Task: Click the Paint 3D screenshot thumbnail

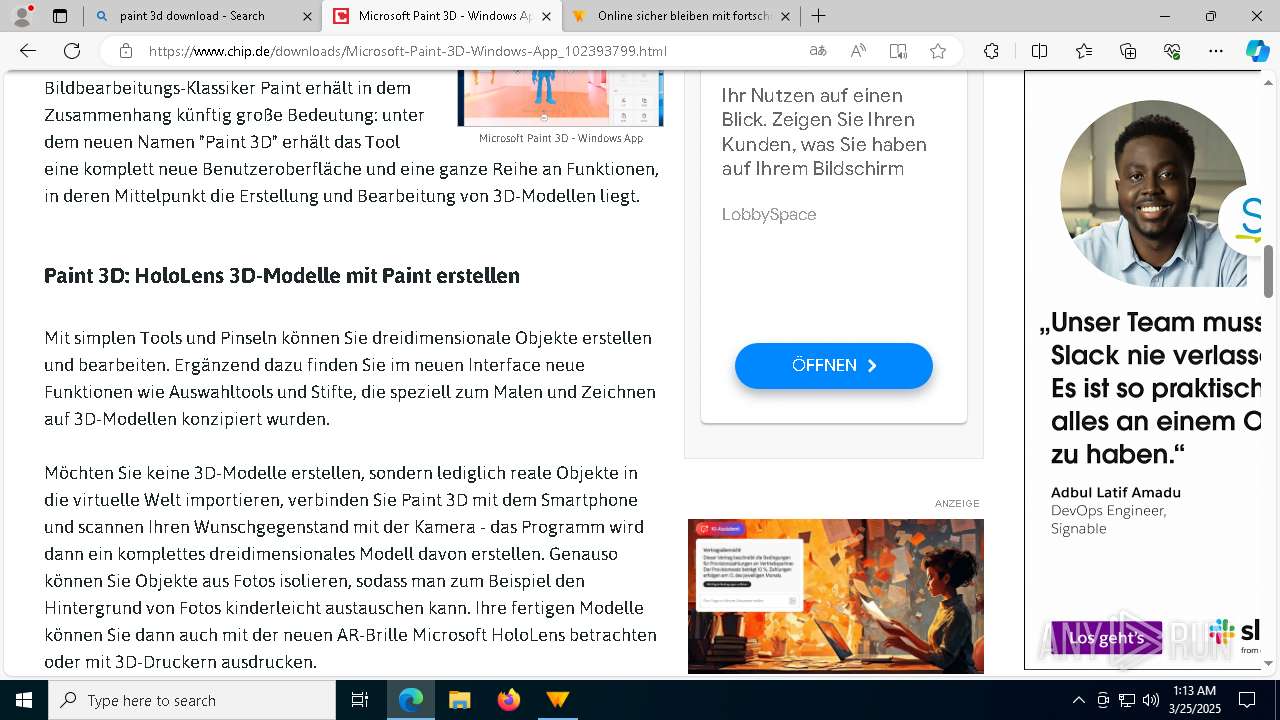Action: point(560,99)
